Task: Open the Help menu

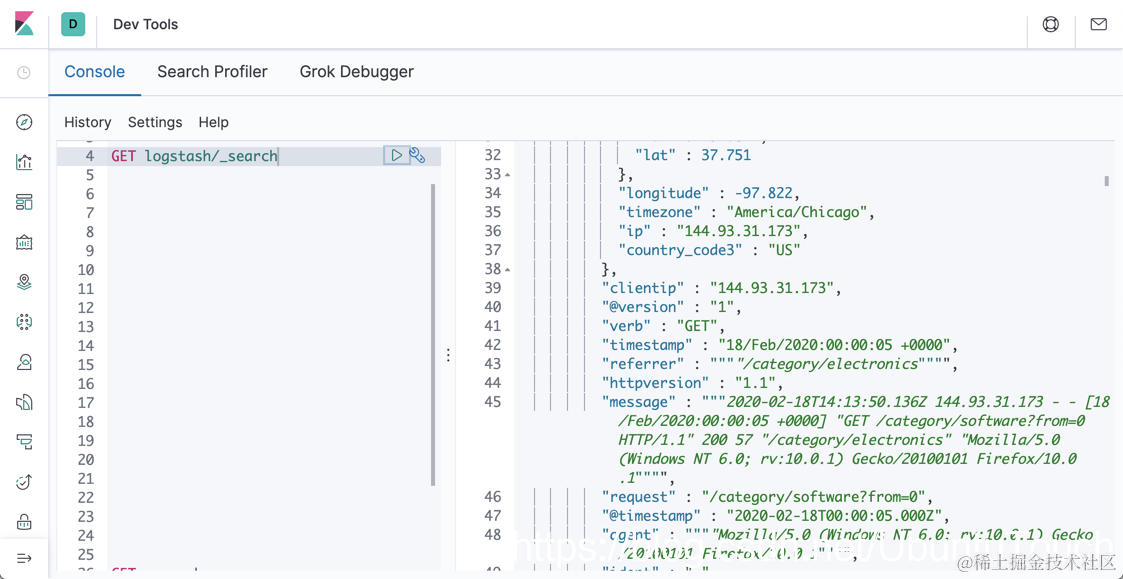Action: click(x=213, y=123)
